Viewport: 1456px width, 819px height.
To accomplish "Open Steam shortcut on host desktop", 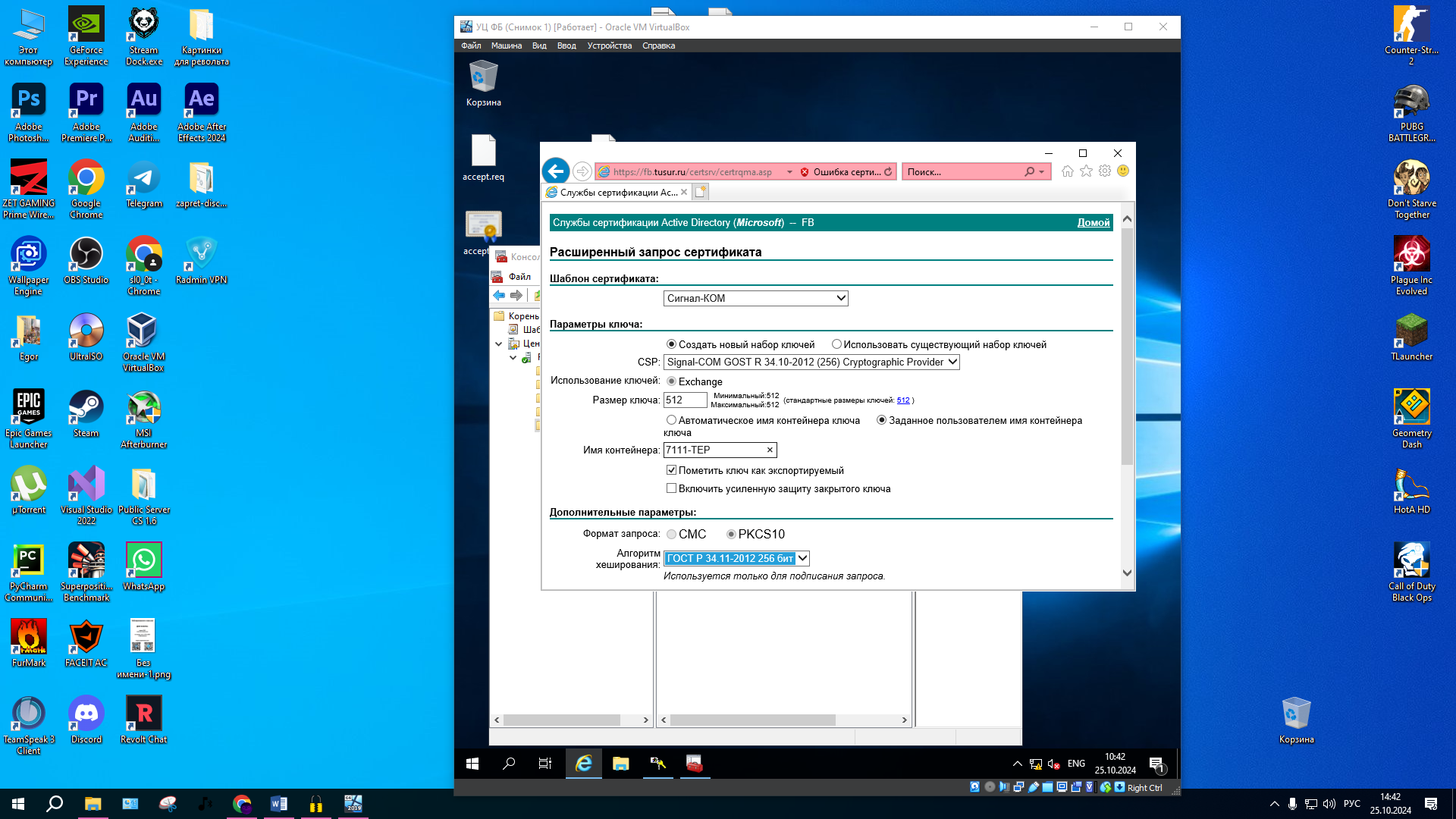I will tap(86, 414).
